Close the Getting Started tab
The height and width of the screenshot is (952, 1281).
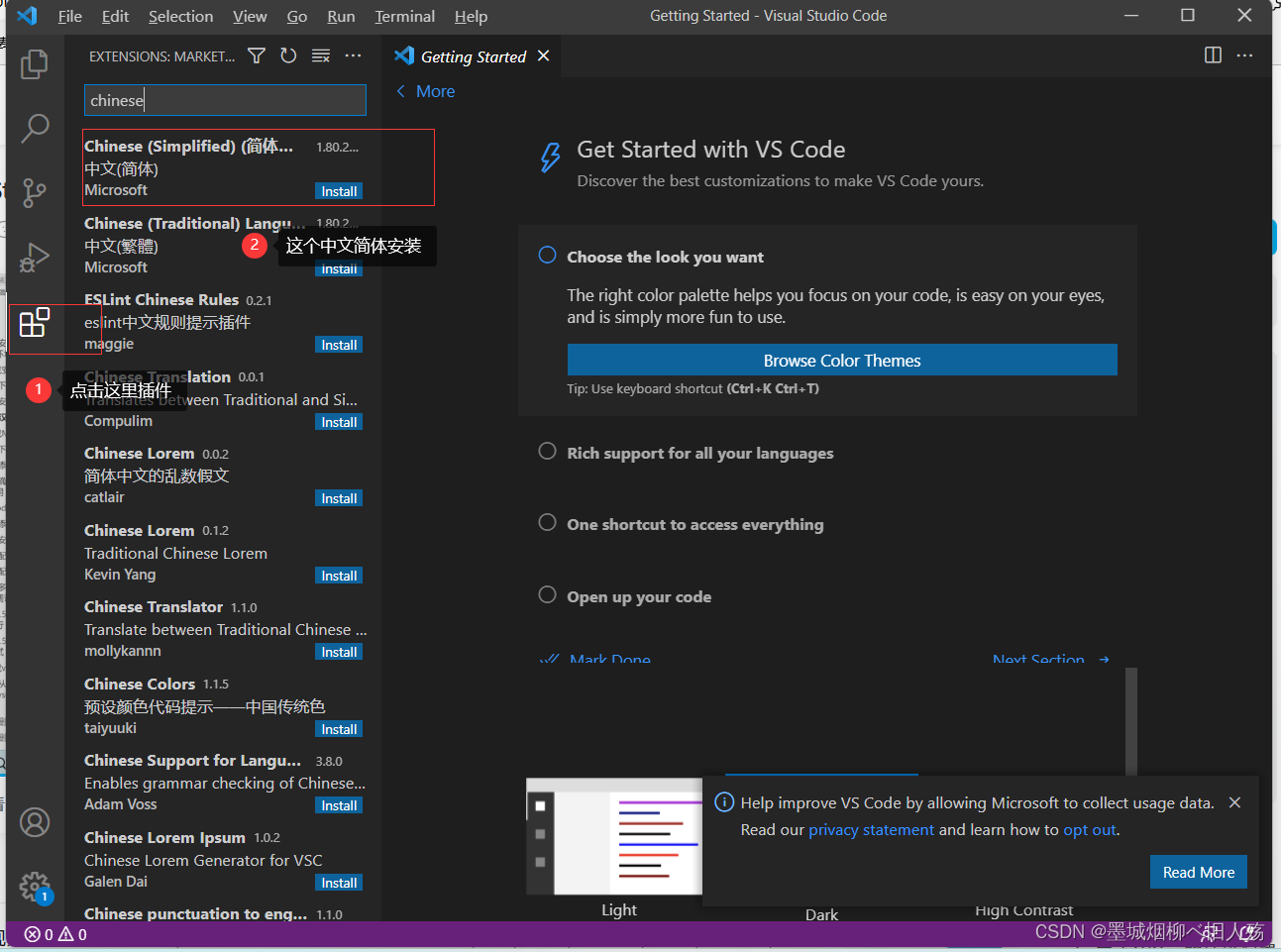click(543, 56)
